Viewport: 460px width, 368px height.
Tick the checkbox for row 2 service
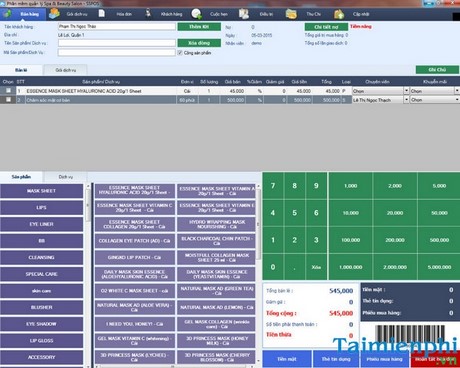coord(8,99)
